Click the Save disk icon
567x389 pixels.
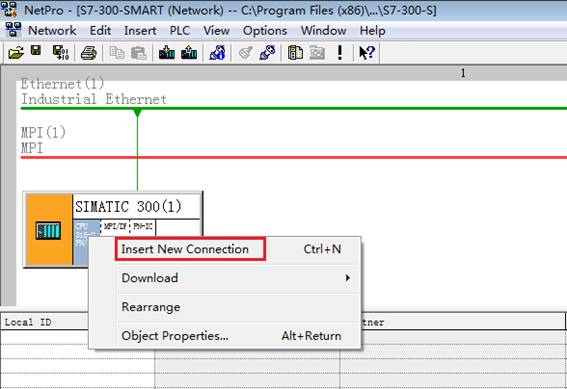point(36,51)
